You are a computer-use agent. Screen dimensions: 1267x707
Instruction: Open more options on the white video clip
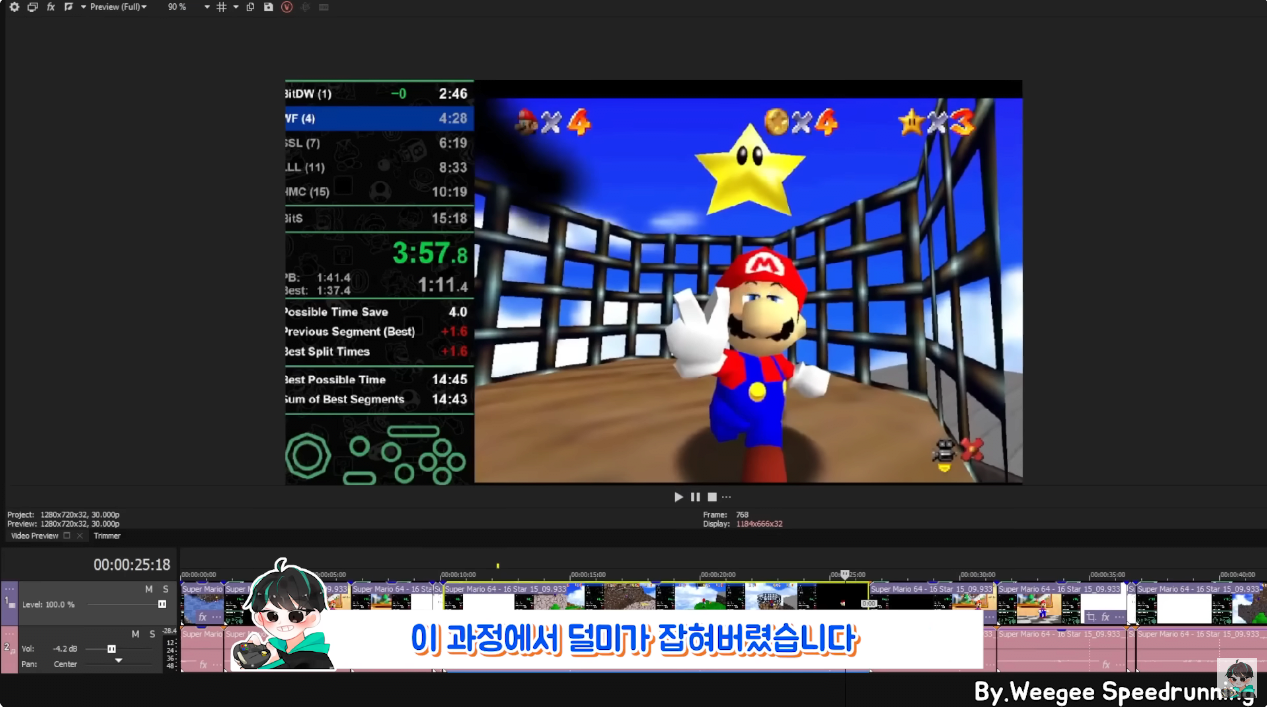(x=1118, y=617)
